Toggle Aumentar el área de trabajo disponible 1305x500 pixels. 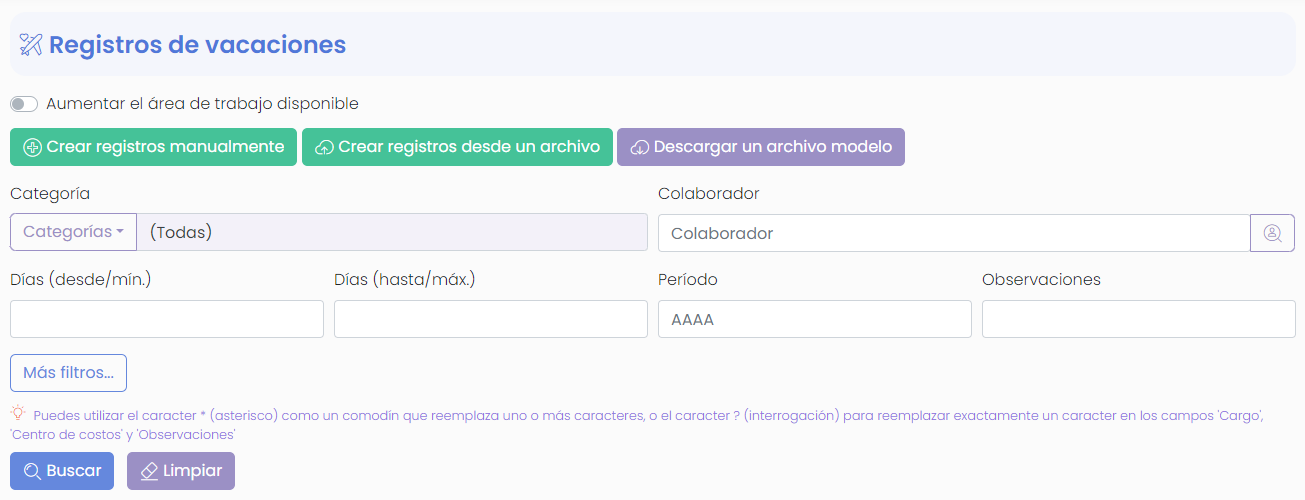click(x=24, y=104)
